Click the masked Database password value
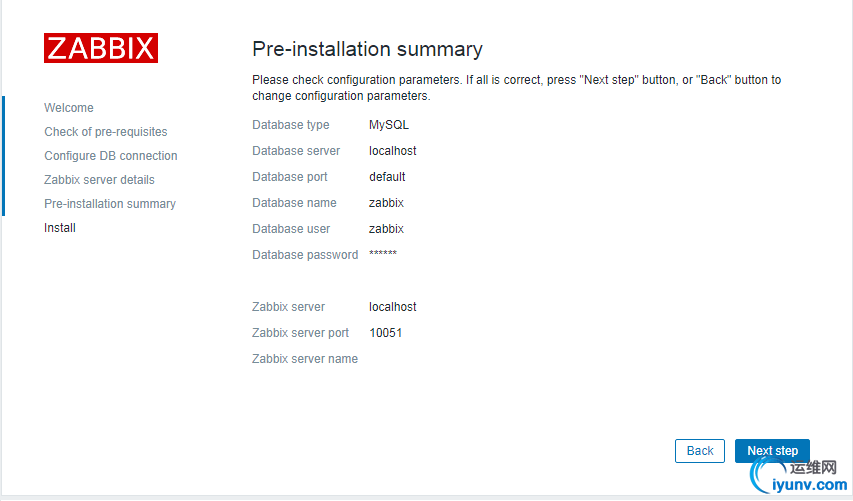 [x=383, y=255]
